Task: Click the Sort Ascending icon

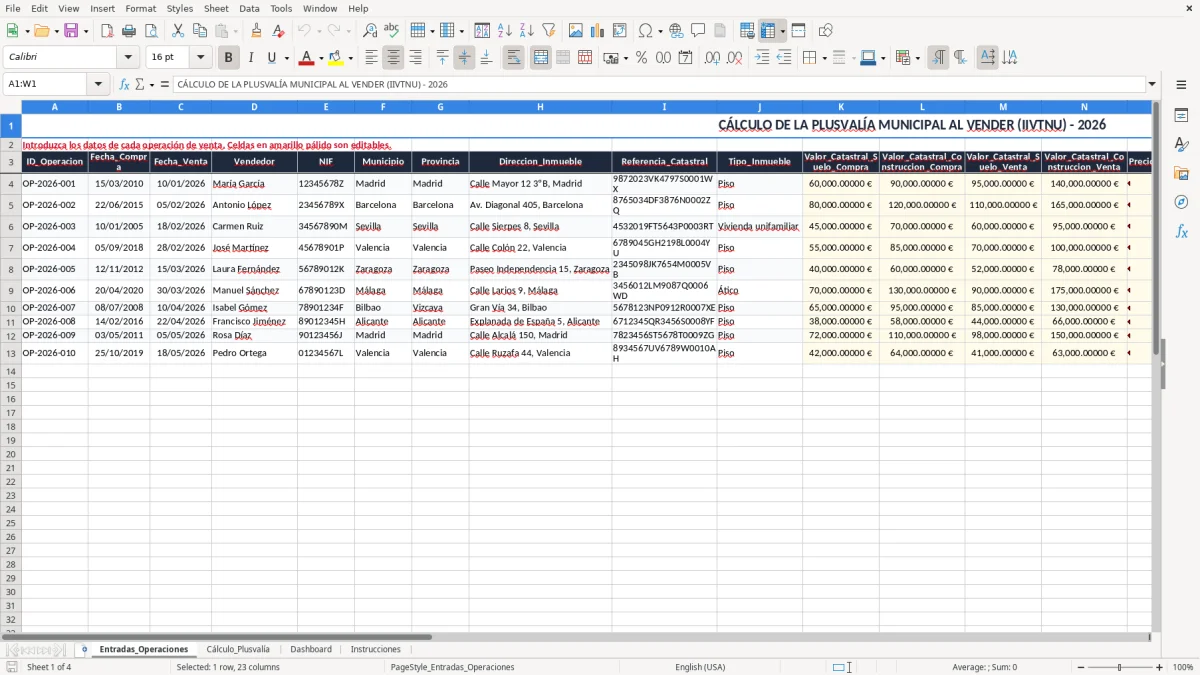Action: point(504,31)
